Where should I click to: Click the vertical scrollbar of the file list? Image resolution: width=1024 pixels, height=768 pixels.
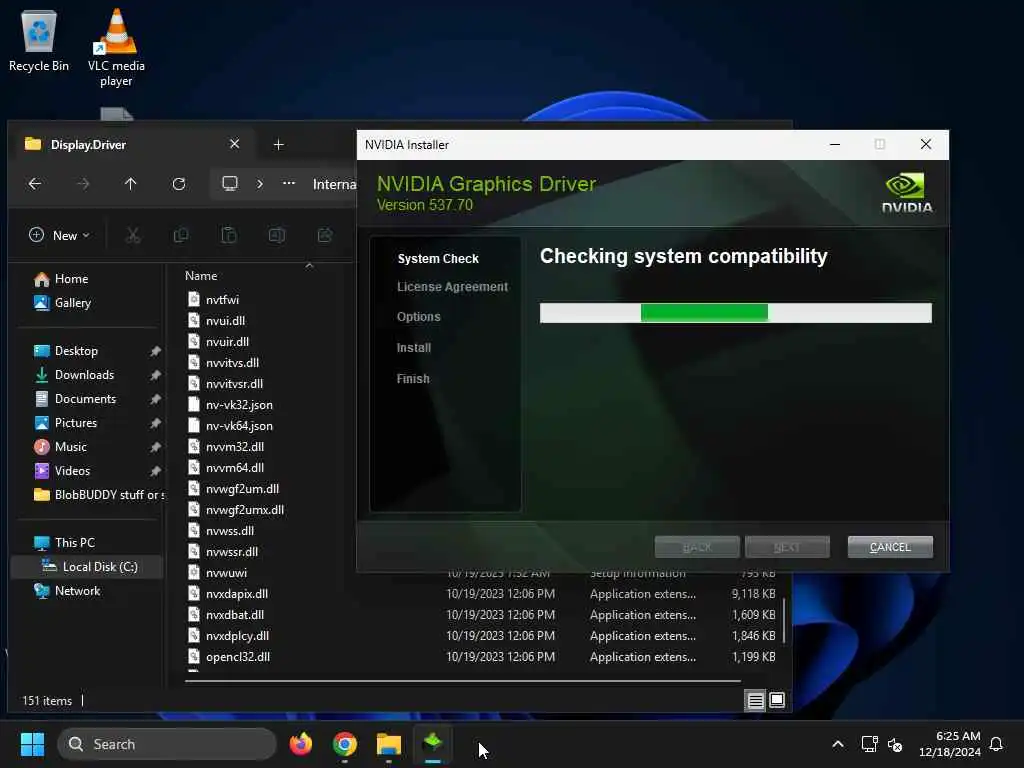(784, 620)
